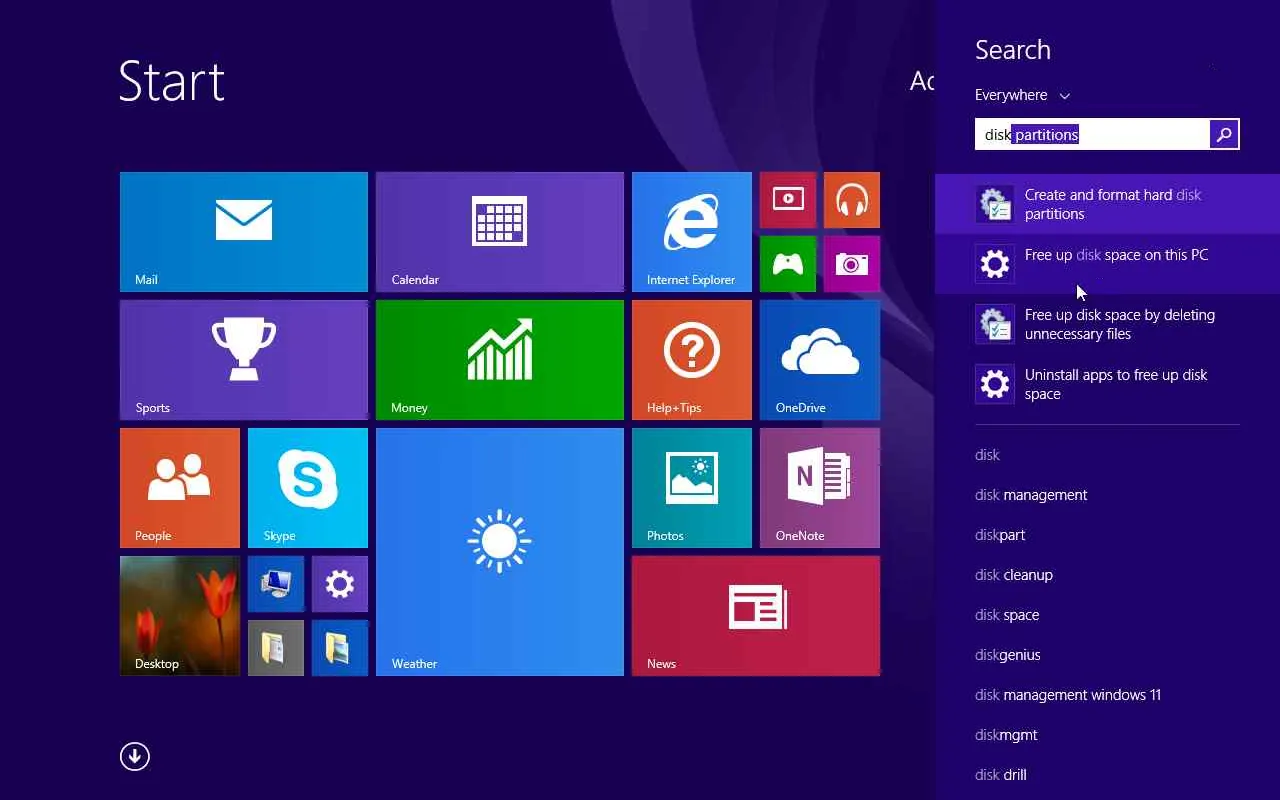
Task: Open the Skype tile
Action: [x=308, y=488]
